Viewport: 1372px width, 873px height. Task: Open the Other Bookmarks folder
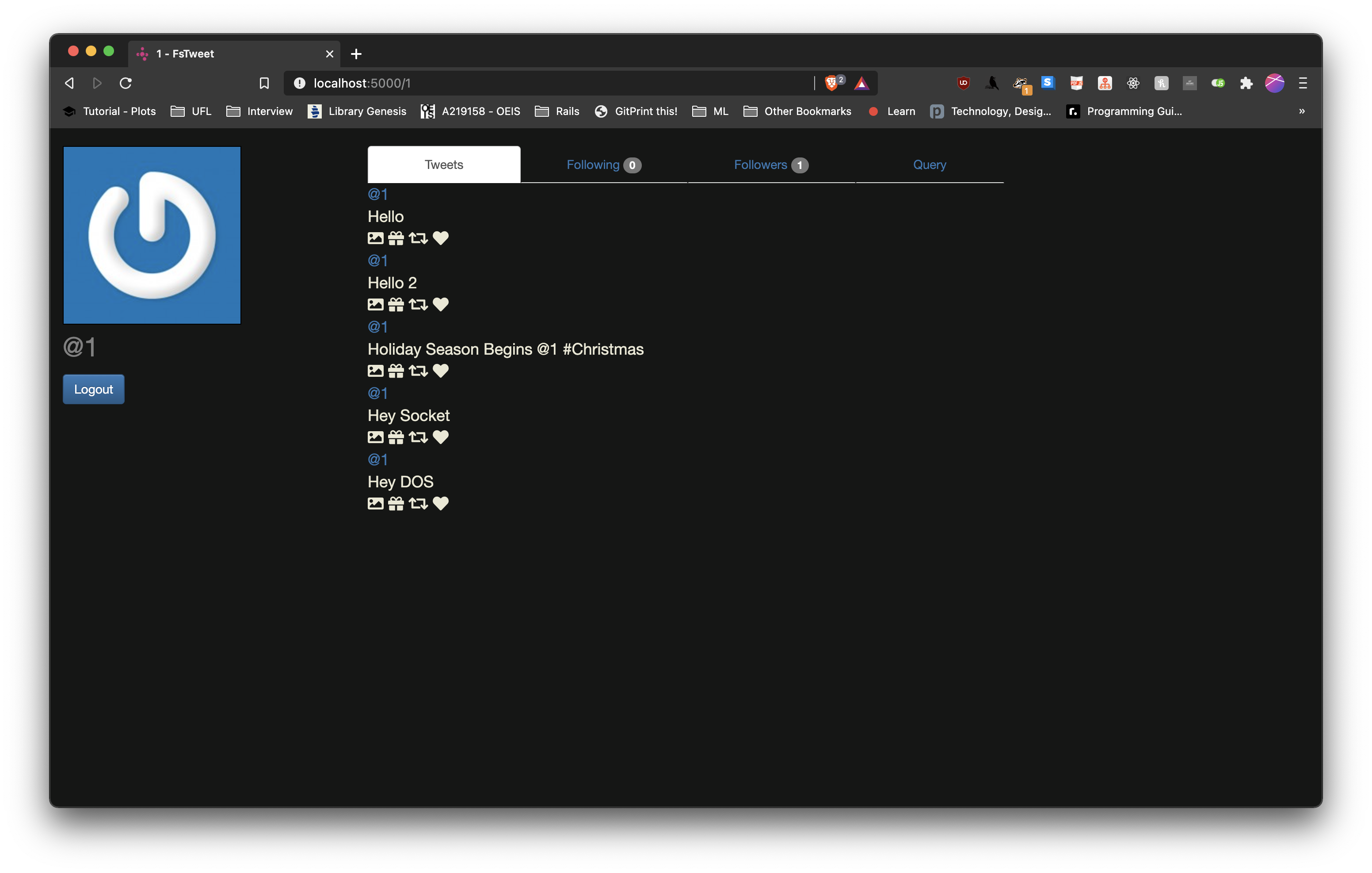798,111
